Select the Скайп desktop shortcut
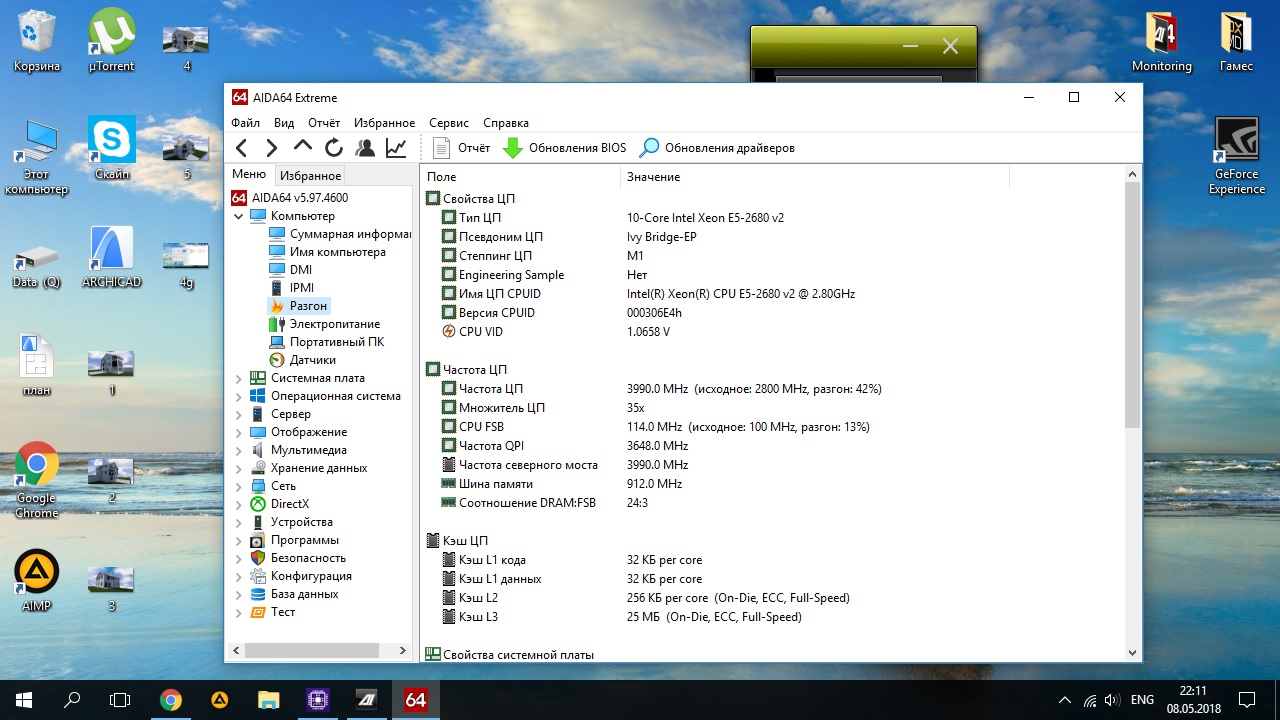This screenshot has width=1280, height=720. 112,150
